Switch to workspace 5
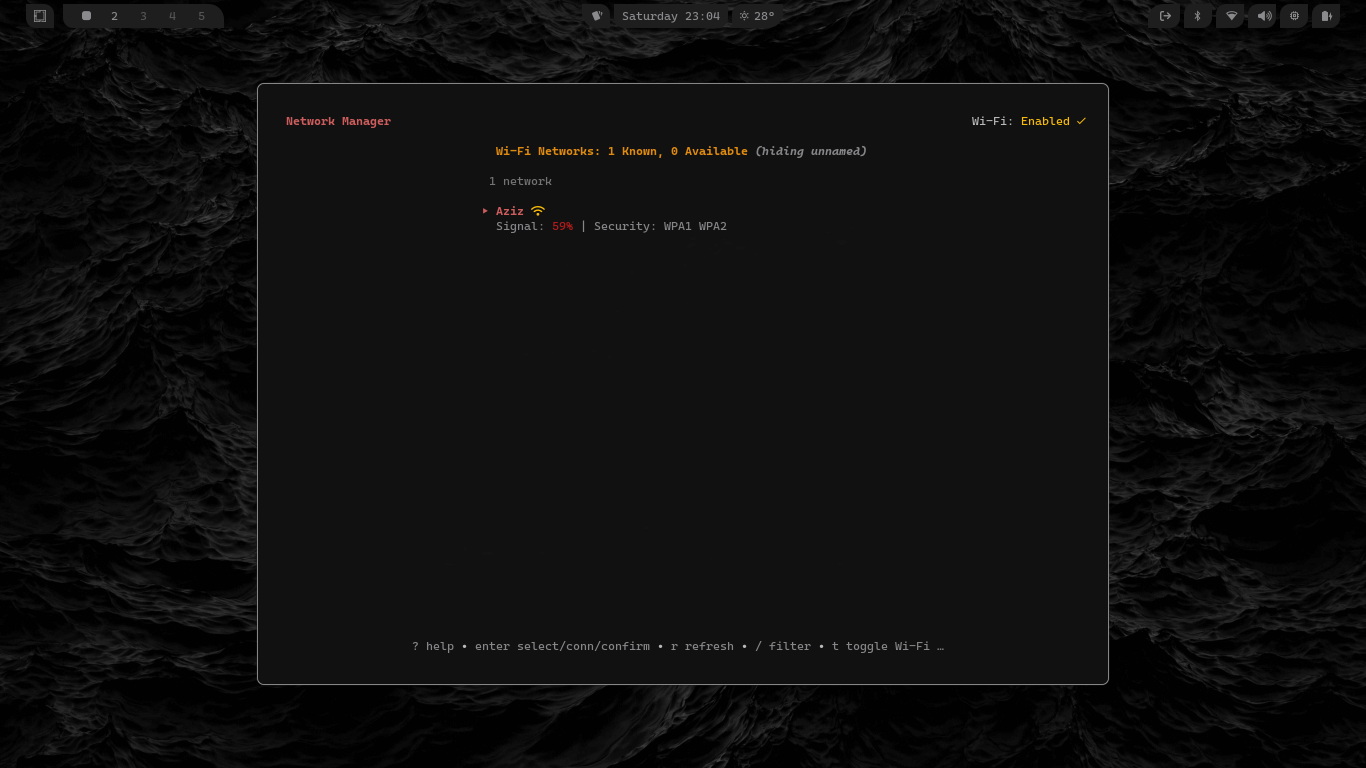Screen dimensions: 1366x768 point(201,16)
